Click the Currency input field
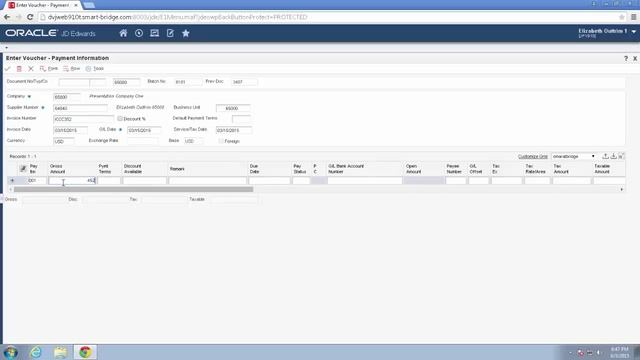The image size is (640, 360). [64, 141]
